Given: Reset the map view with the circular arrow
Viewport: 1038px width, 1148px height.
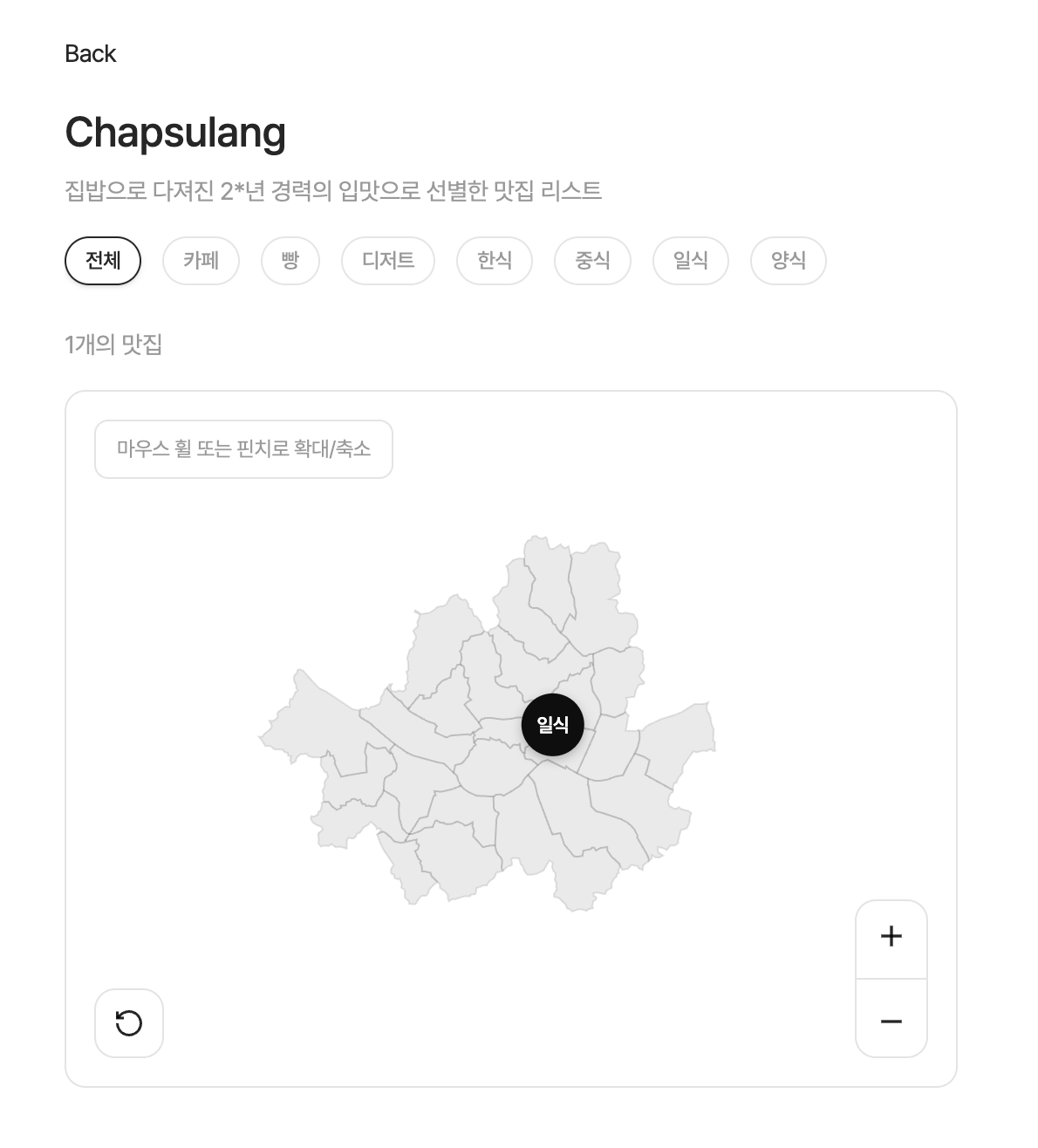Looking at the screenshot, I should (129, 1022).
